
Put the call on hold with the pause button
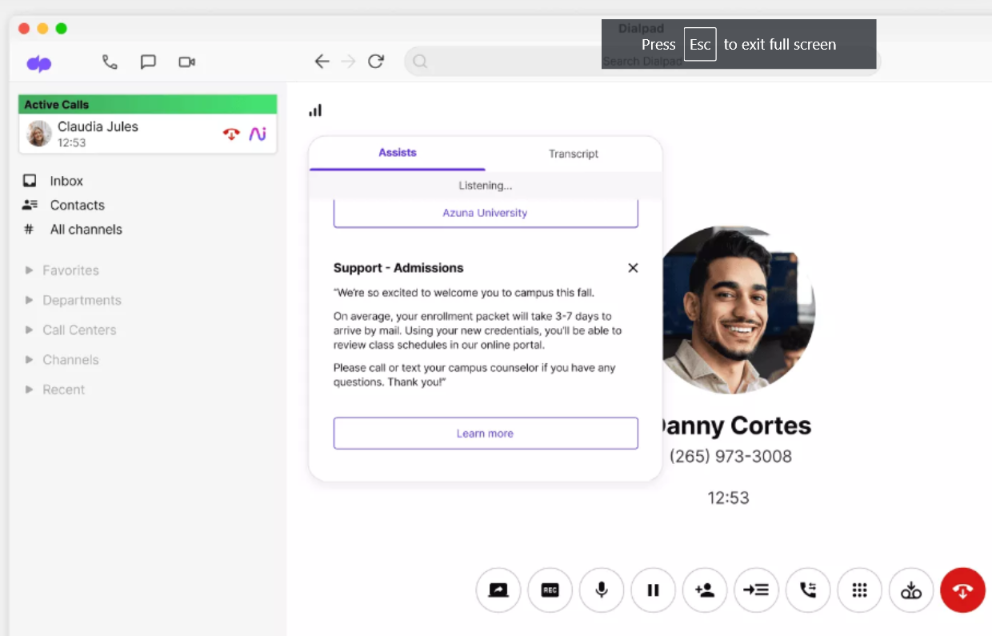click(653, 590)
